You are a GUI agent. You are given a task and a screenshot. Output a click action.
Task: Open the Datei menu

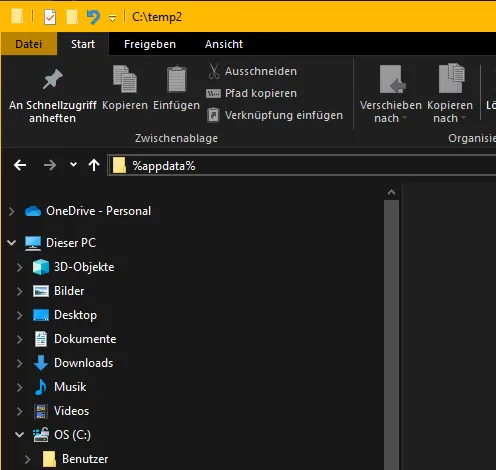click(x=29, y=44)
